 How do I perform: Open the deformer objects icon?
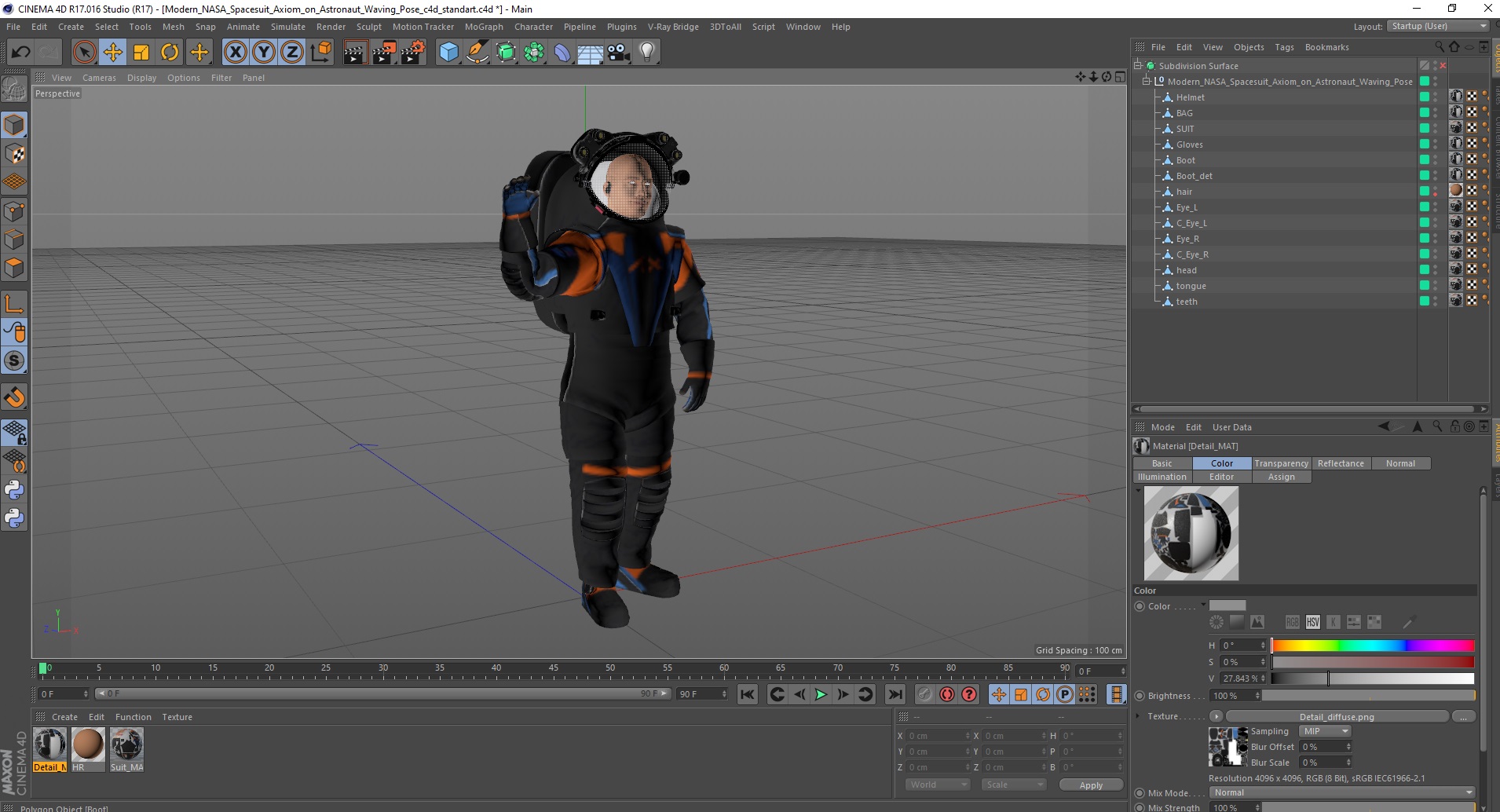point(562,53)
